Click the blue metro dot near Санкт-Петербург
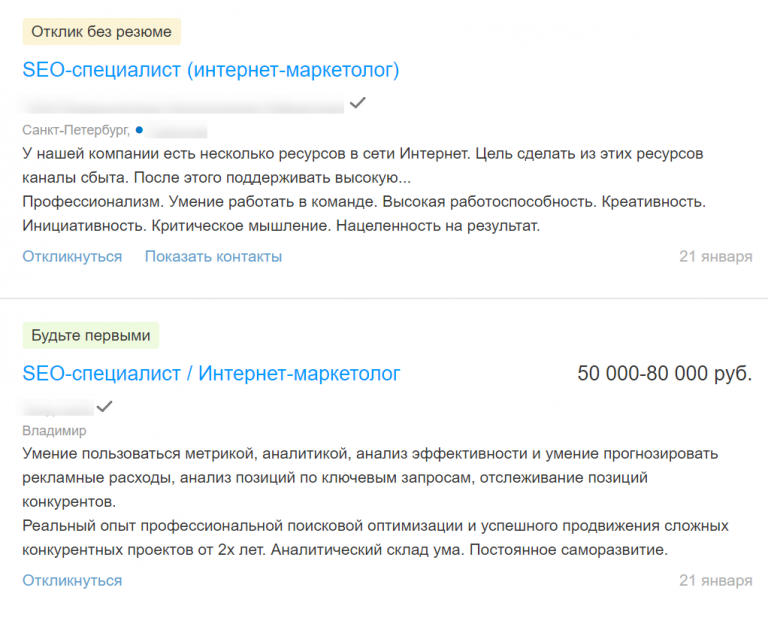The image size is (768, 621). coord(139,129)
